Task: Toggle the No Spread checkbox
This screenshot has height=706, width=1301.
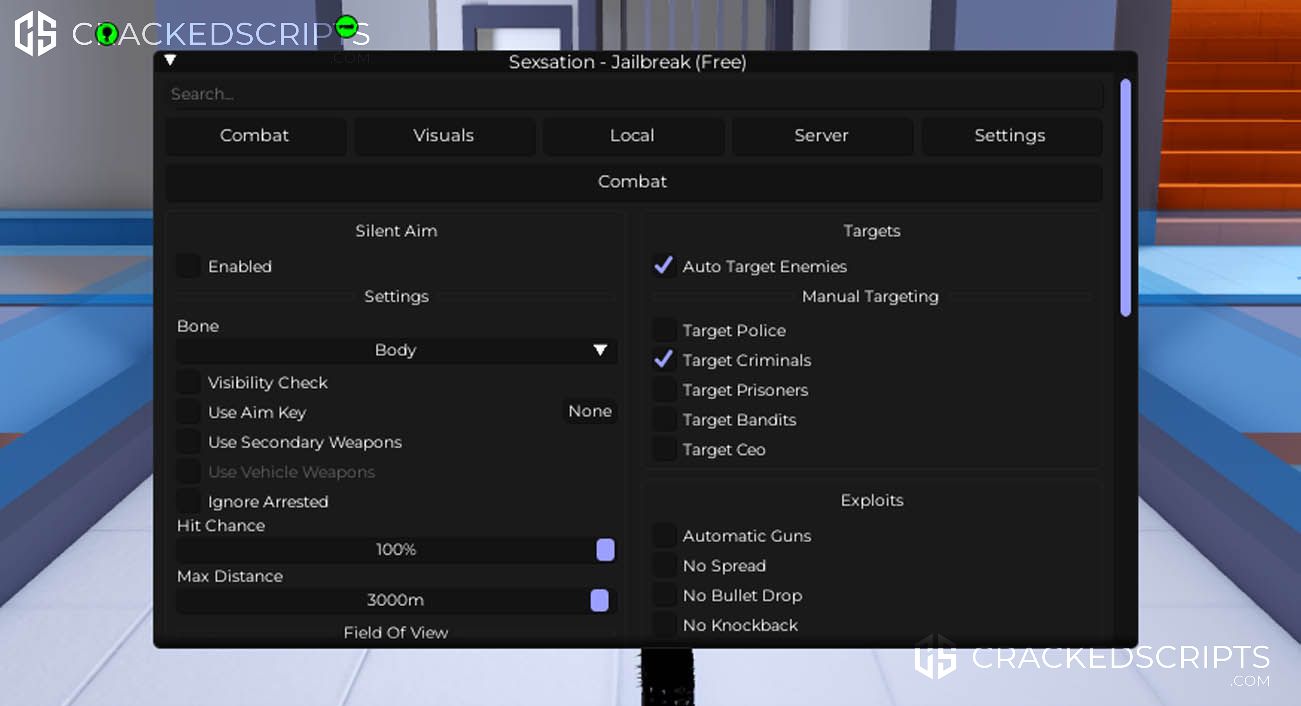Action: [664, 566]
